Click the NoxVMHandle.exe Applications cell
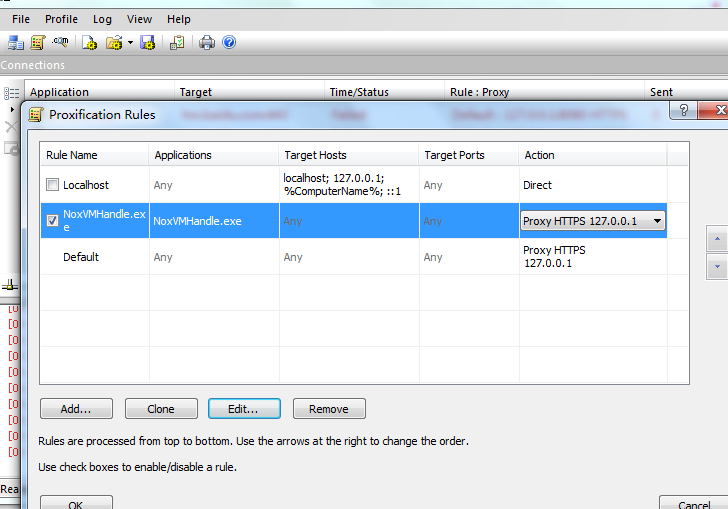This screenshot has width=728, height=509. [214, 221]
